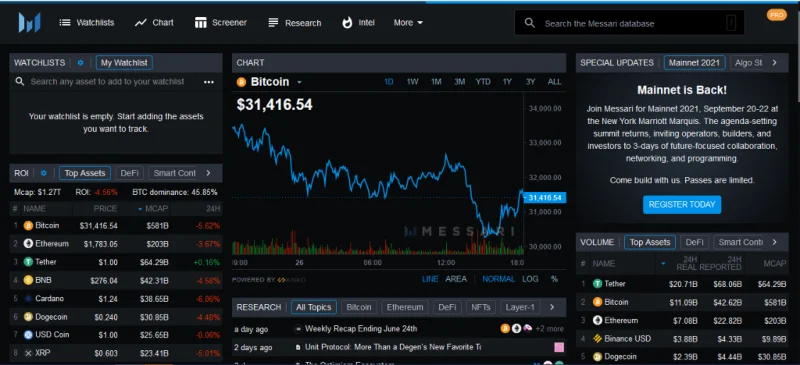Sort ROI table by MCAP column
Screen dimensions: 800x365
coord(153,208)
